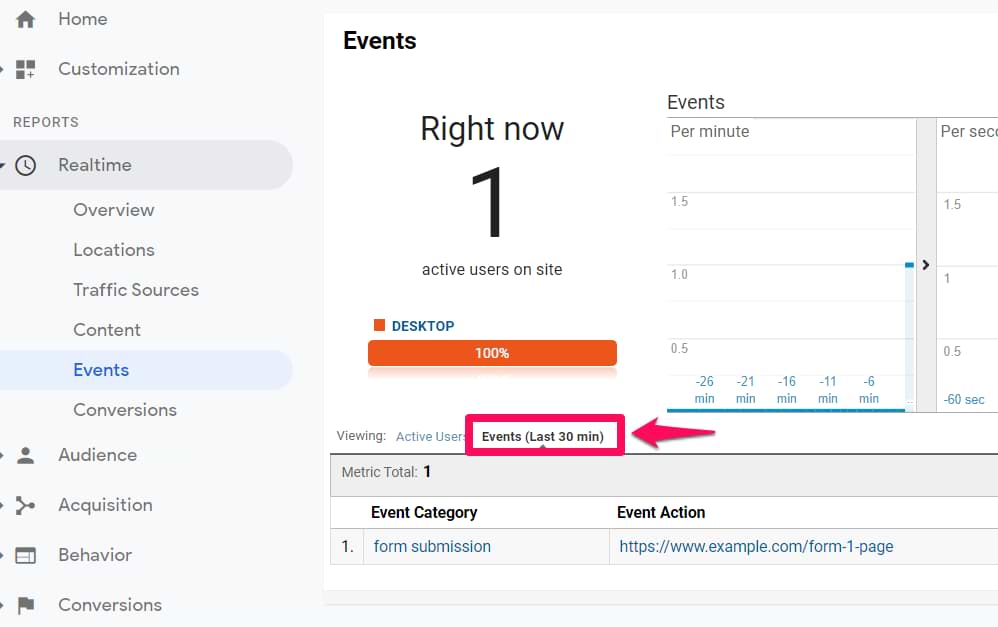Select the Events (Last 30 min) tab
The height and width of the screenshot is (627, 998).
543,437
